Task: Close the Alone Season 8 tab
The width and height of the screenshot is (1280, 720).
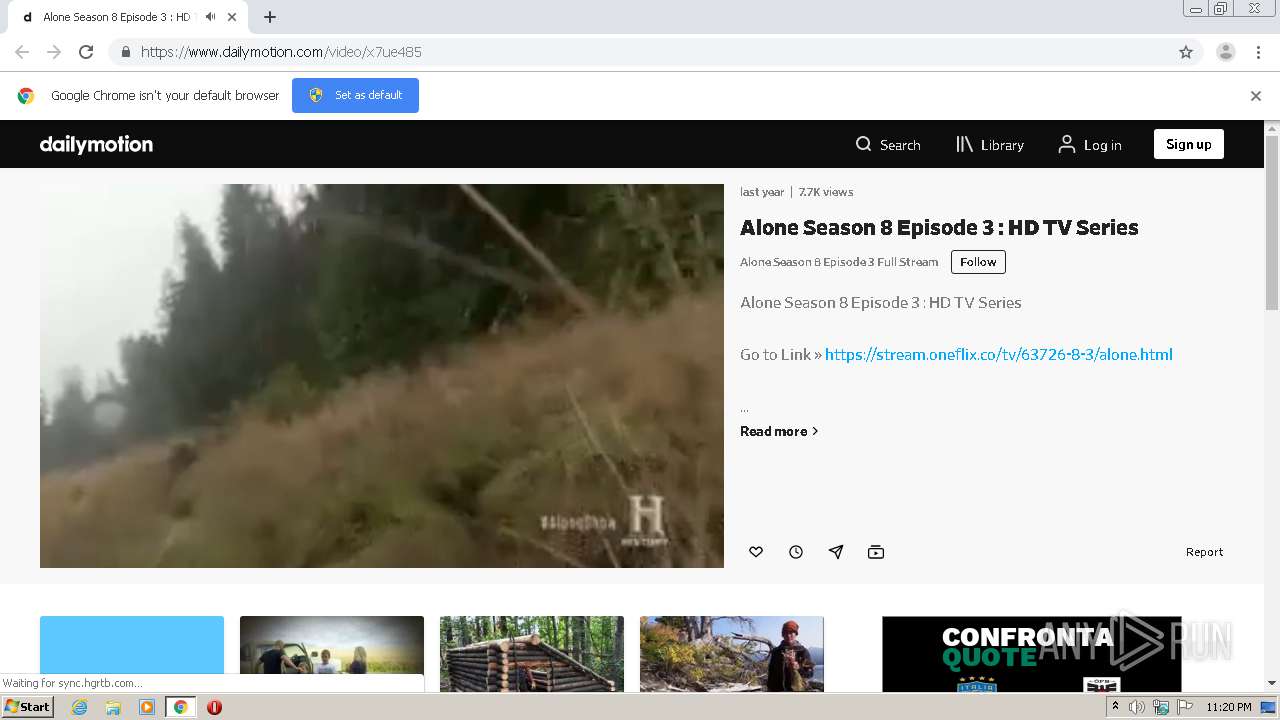Action: pyautogui.click(x=232, y=17)
